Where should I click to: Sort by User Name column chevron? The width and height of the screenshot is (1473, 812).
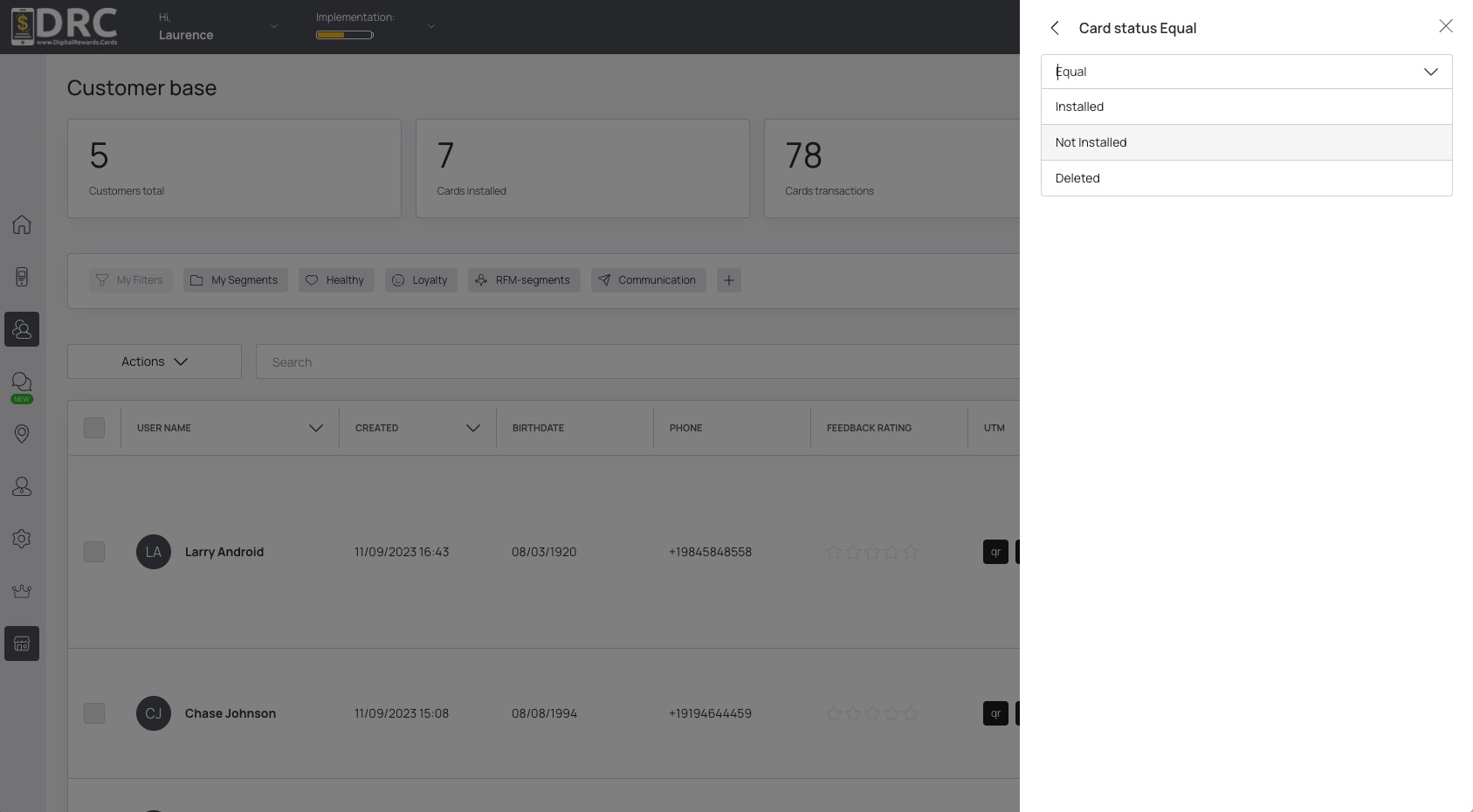pos(316,428)
